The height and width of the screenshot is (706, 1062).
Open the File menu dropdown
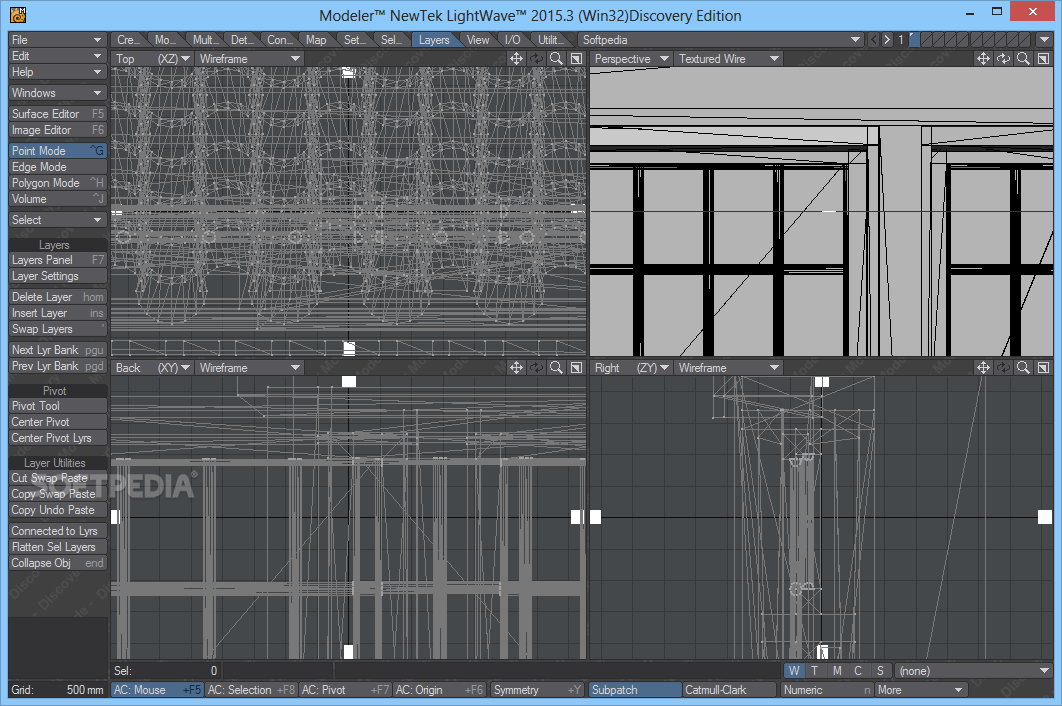(58, 40)
